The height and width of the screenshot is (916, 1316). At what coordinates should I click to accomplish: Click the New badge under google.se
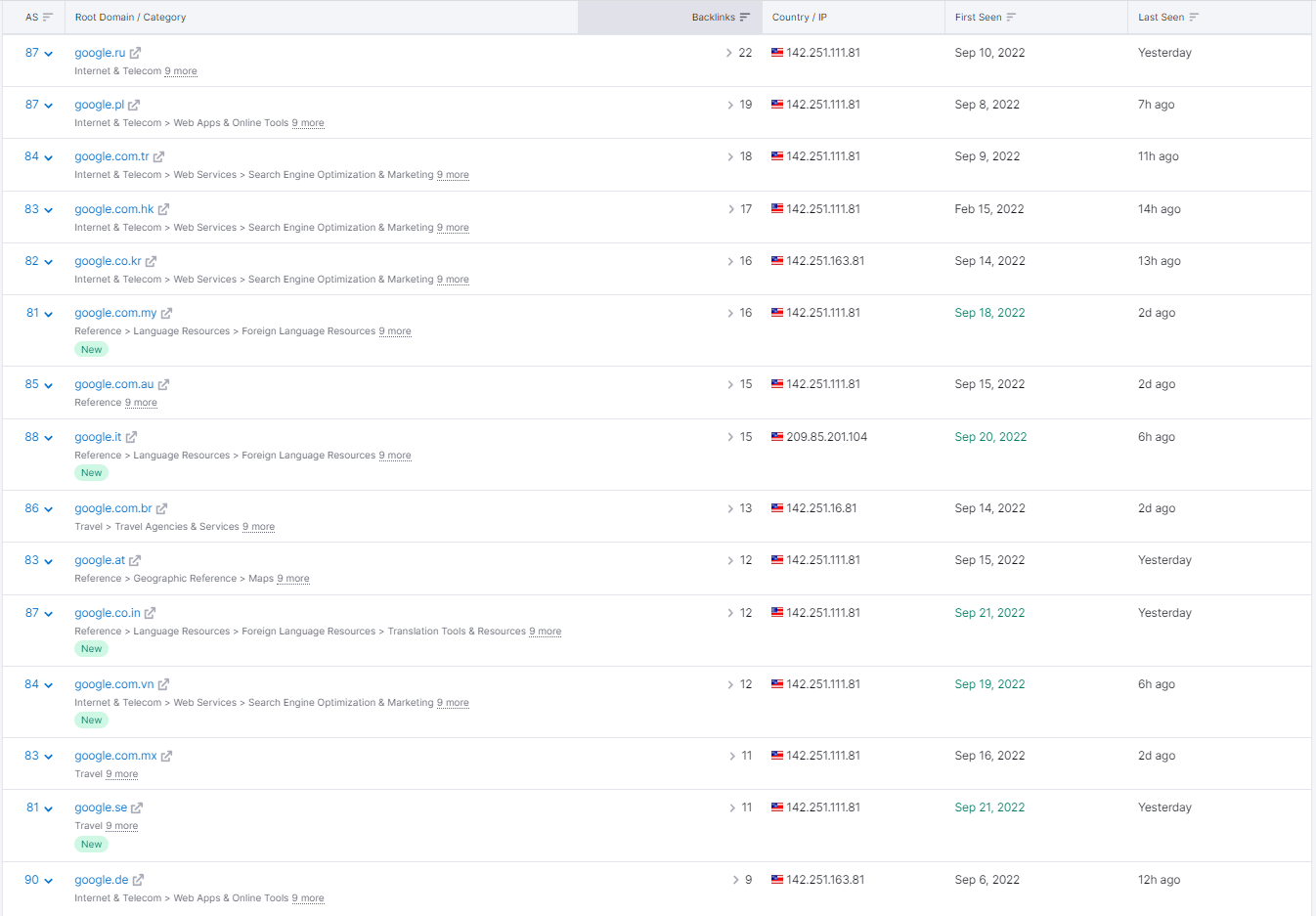(x=92, y=845)
